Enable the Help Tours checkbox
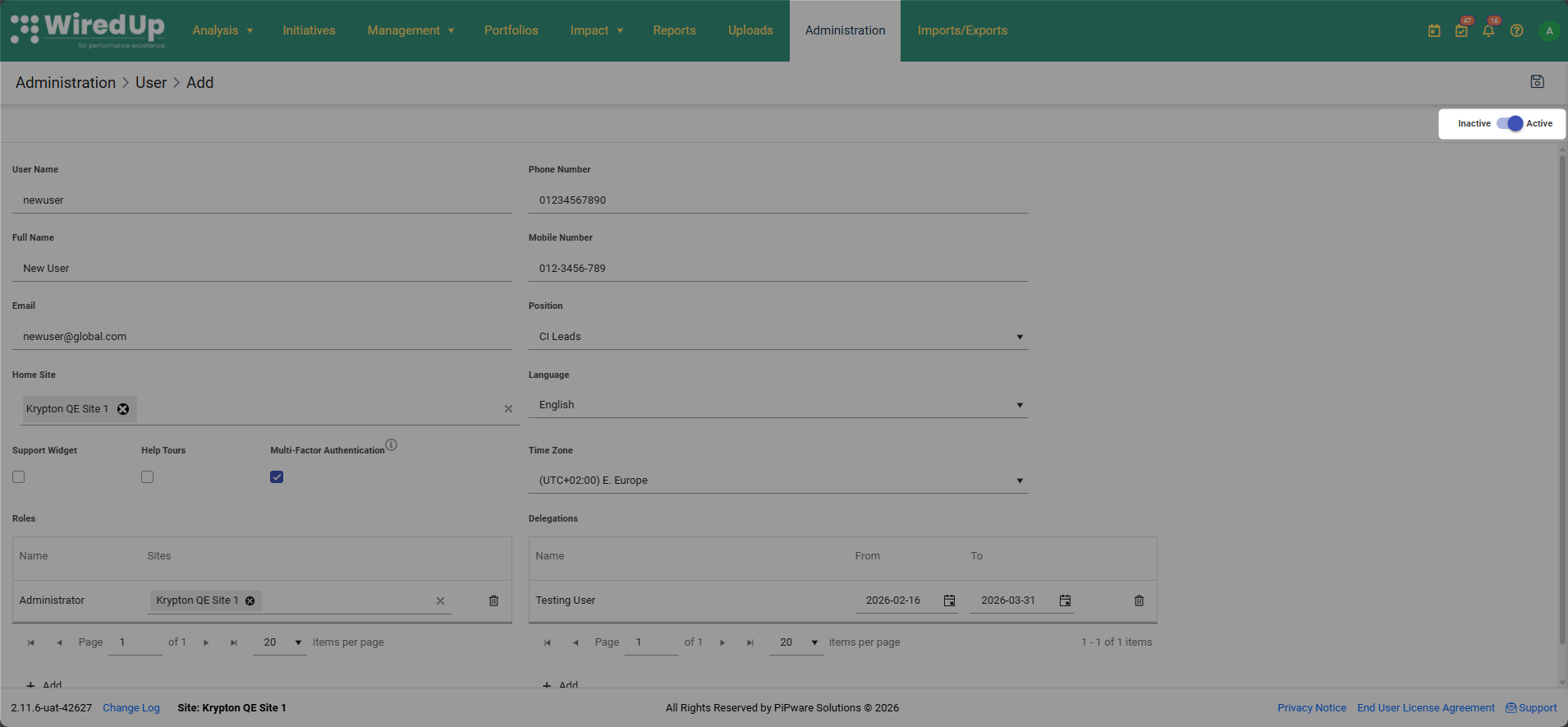This screenshot has width=1568, height=727. coord(148,476)
